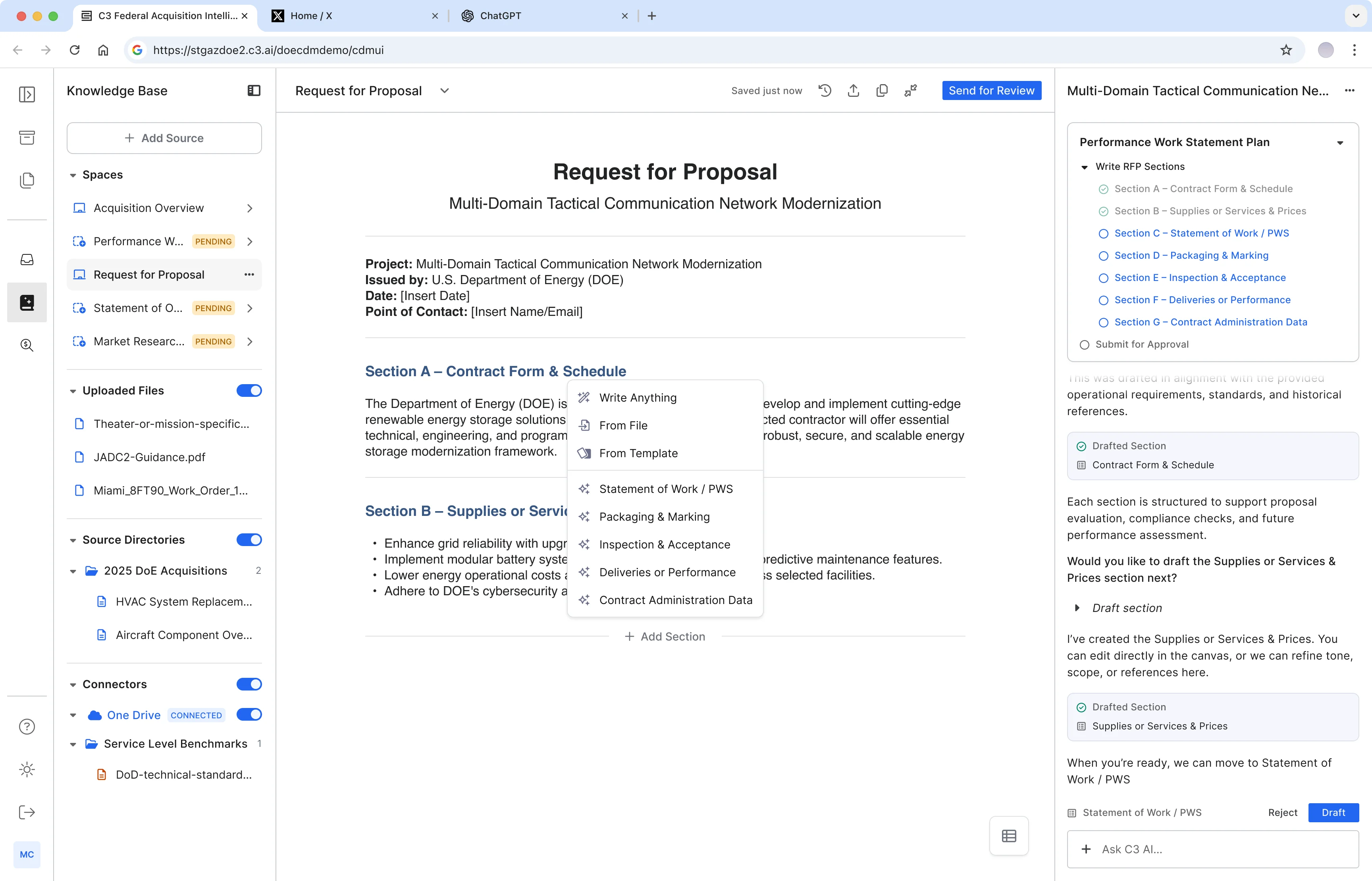This screenshot has height=881, width=1372.
Task: Select Statement of Work / PWS menu entry
Action: pyautogui.click(x=665, y=489)
